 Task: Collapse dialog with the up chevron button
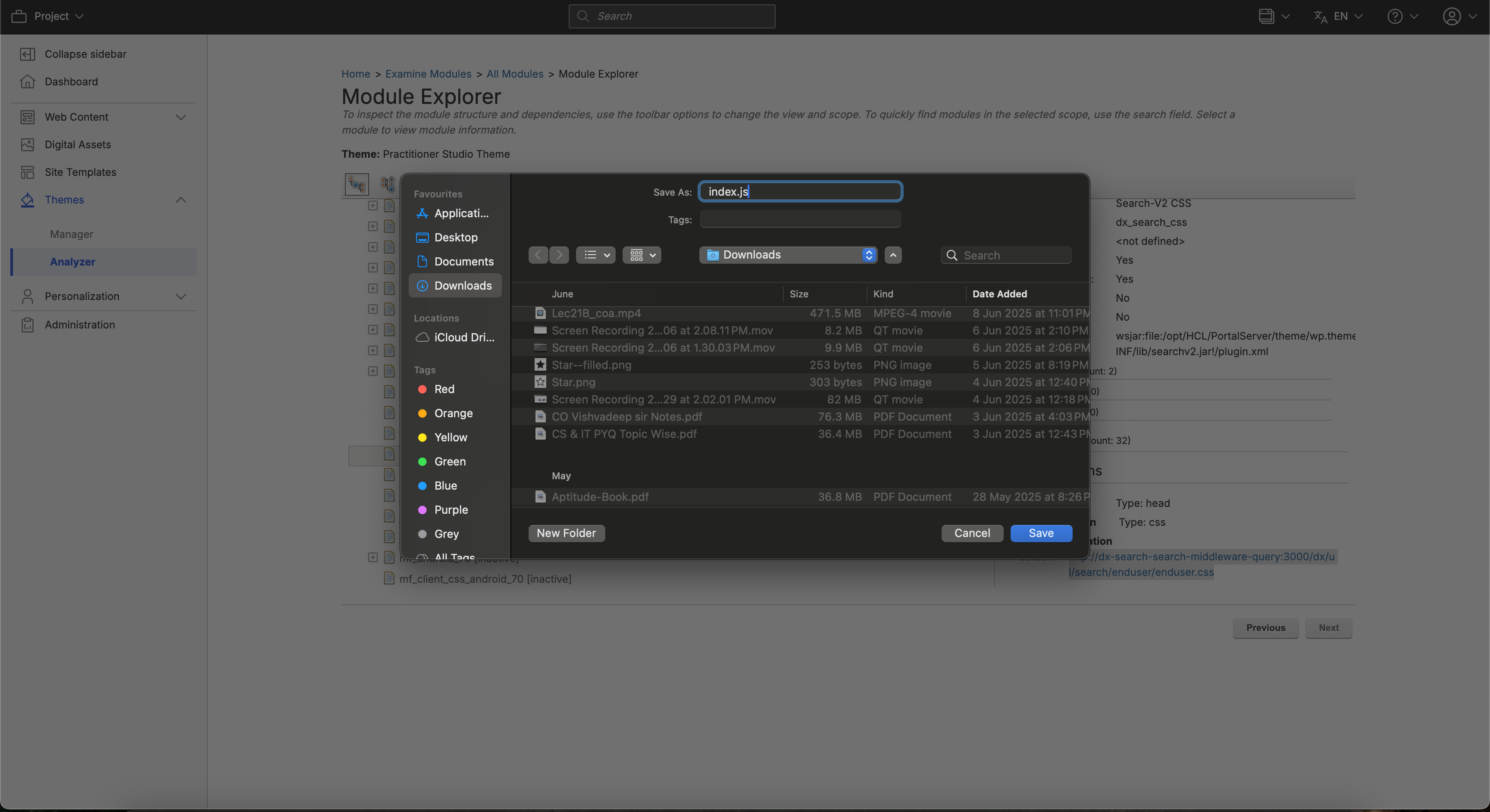892,255
